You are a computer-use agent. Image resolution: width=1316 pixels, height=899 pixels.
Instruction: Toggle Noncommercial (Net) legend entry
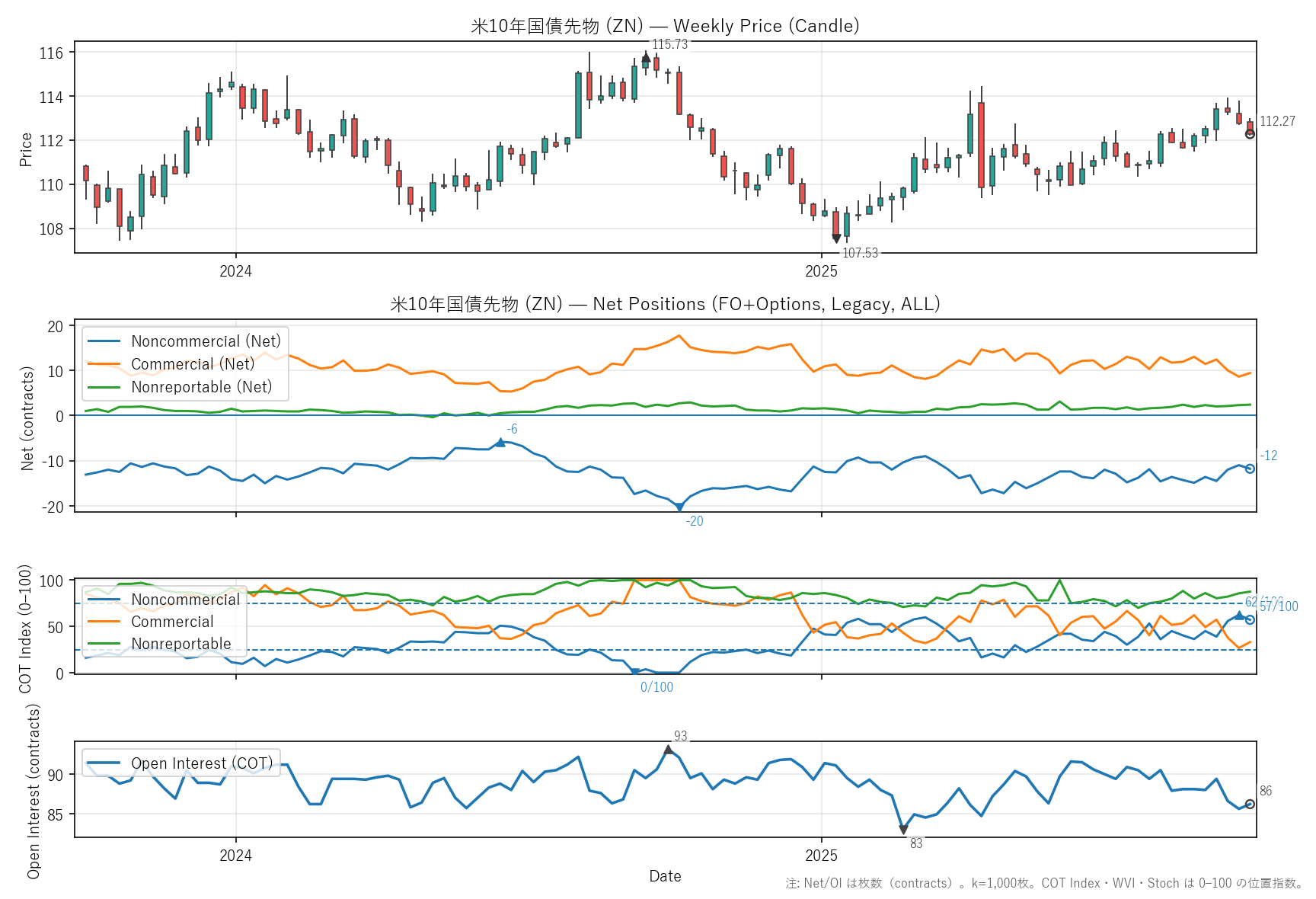point(206,341)
